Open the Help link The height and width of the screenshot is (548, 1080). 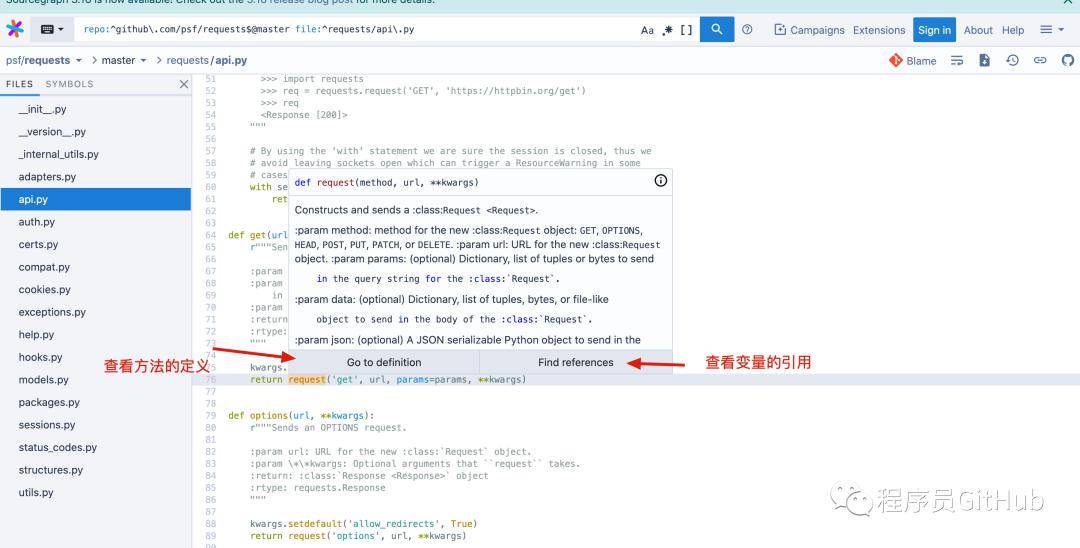[1013, 30]
